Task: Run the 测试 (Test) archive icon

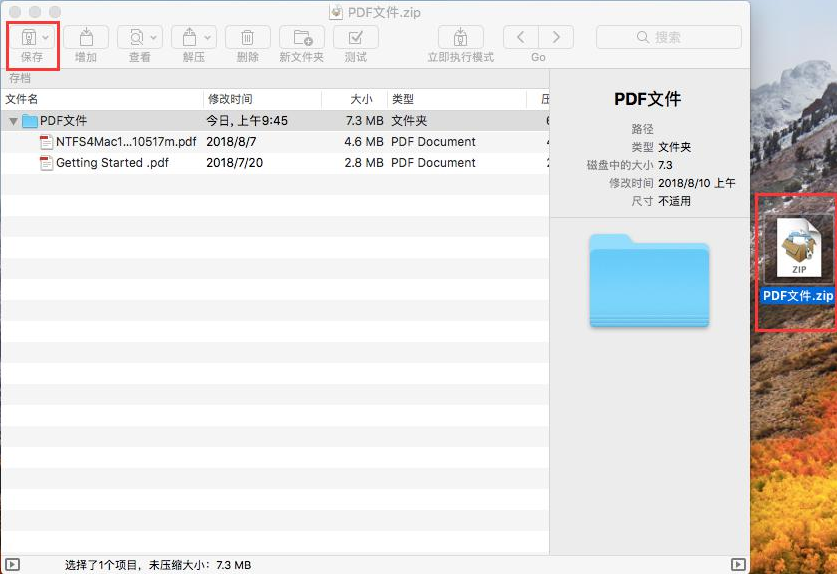Action: [355, 38]
